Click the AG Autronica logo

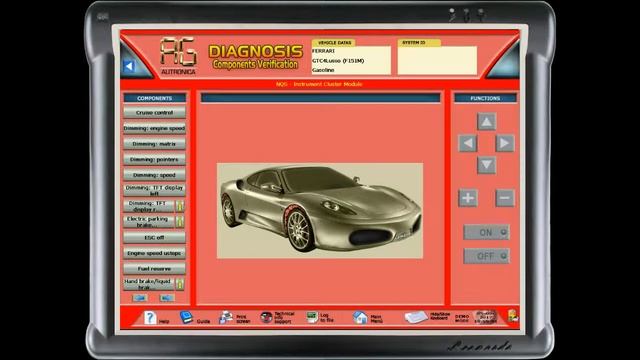click(x=178, y=56)
